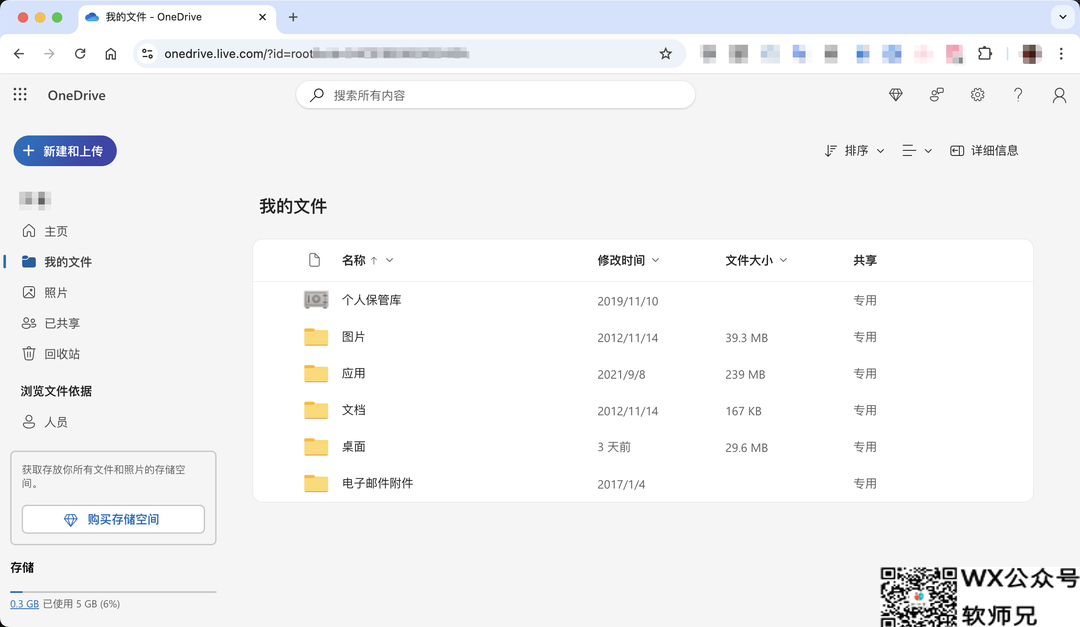The height and width of the screenshot is (627, 1080).
Task: Click the sharing activity icon in header
Action: 937,95
